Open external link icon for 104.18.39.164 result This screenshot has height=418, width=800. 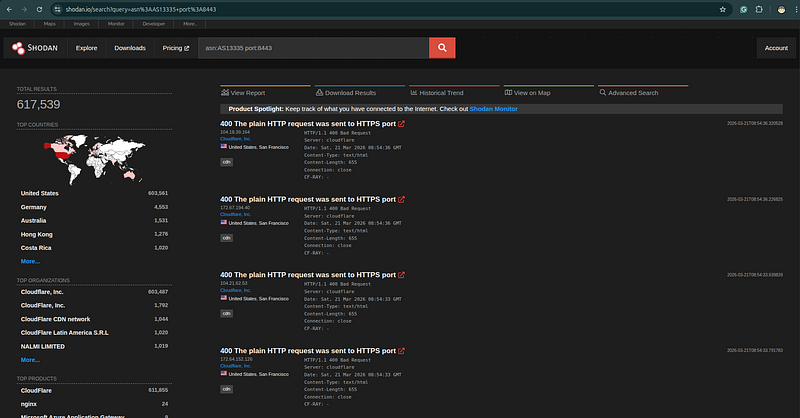click(x=402, y=124)
